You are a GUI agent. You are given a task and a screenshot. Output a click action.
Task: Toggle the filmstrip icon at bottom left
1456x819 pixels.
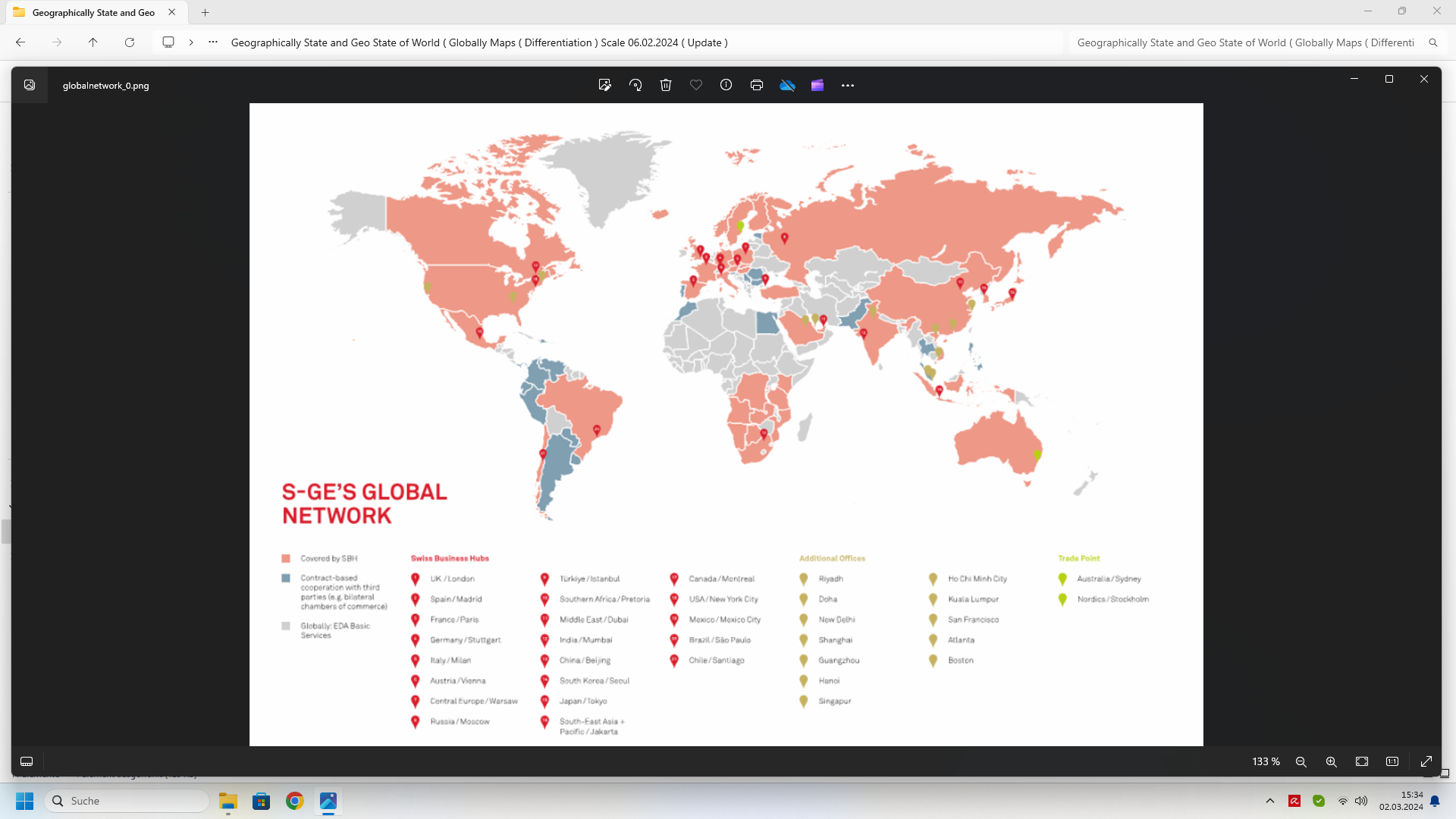(x=27, y=761)
